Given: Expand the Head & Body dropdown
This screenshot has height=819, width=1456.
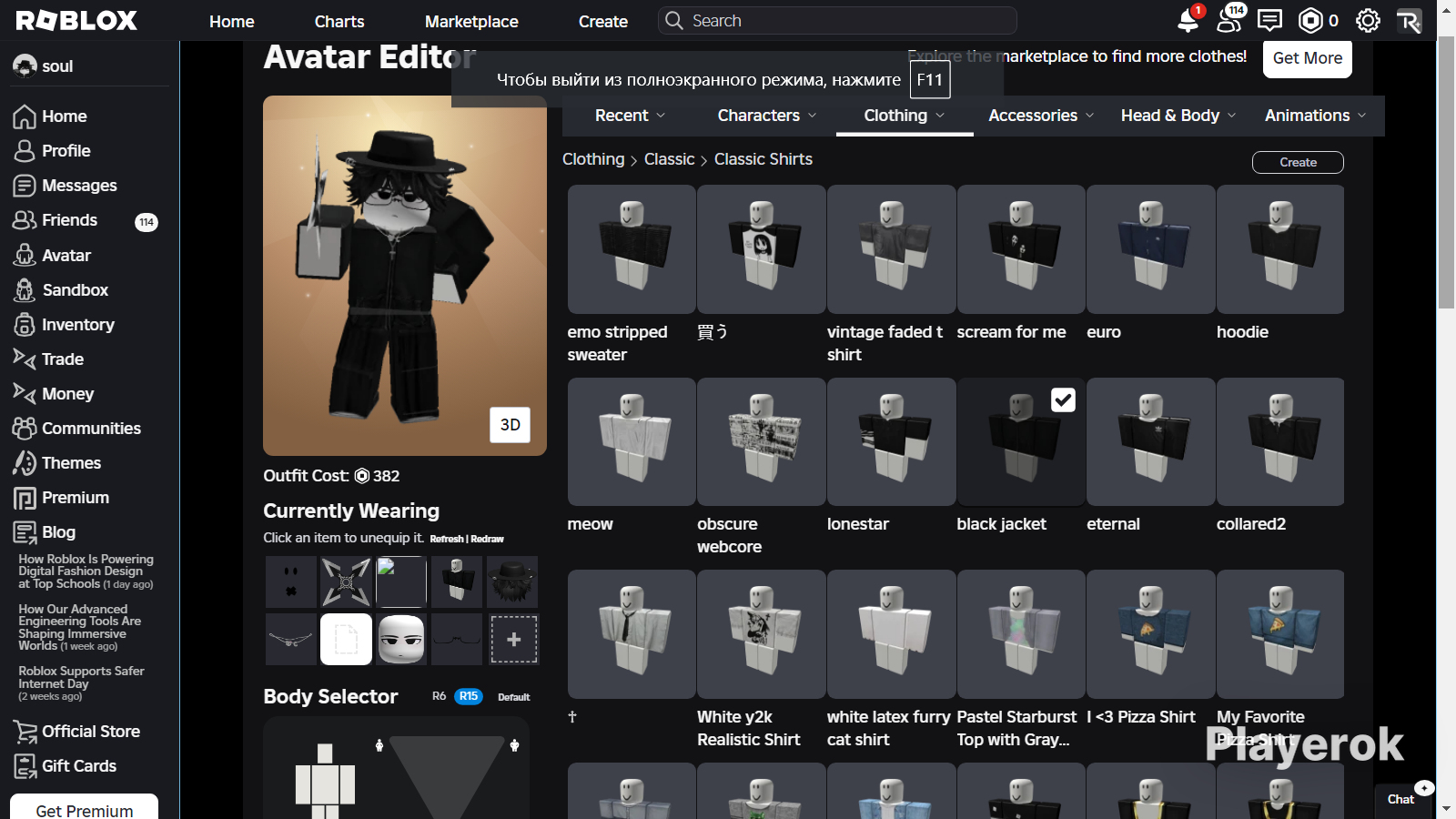Looking at the screenshot, I should coord(1178,116).
